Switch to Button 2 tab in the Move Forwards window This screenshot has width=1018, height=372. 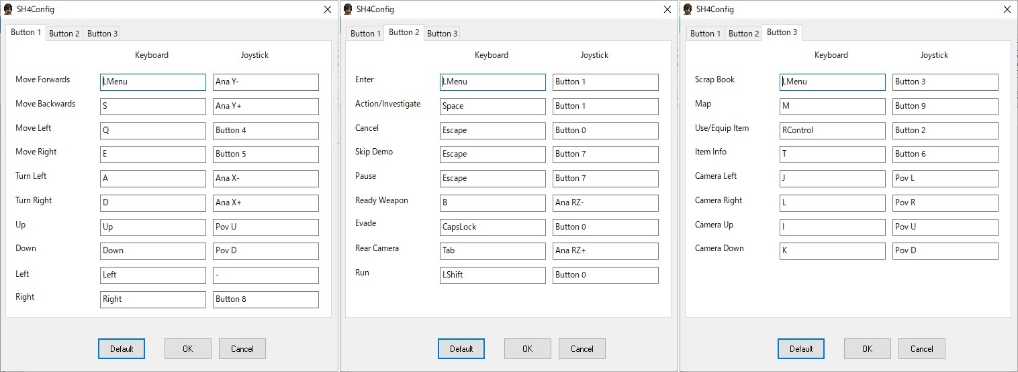[x=64, y=34]
